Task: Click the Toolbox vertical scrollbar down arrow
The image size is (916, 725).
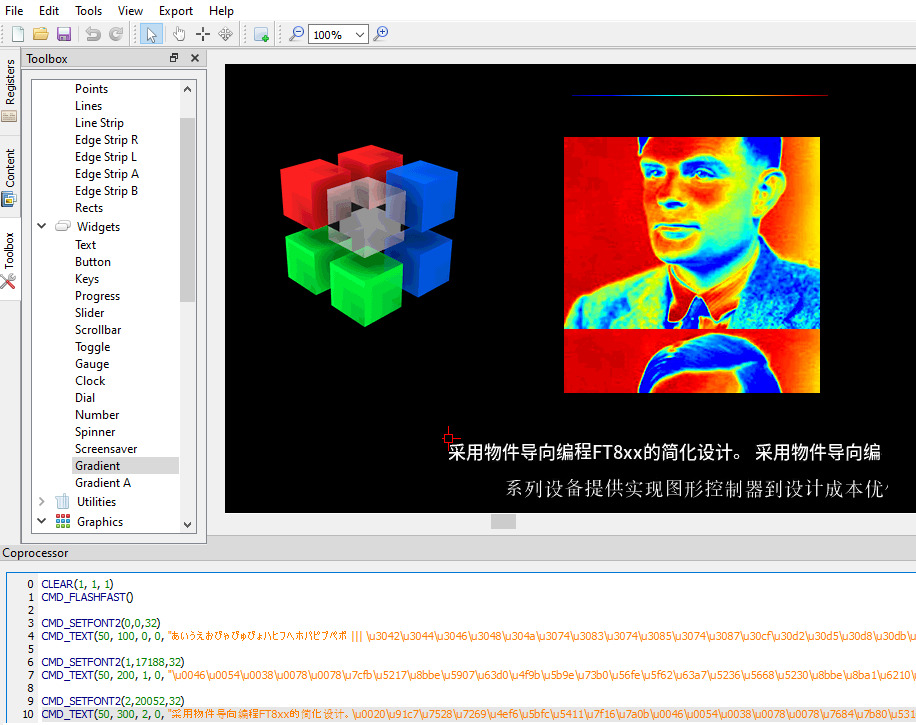Action: pos(188,523)
